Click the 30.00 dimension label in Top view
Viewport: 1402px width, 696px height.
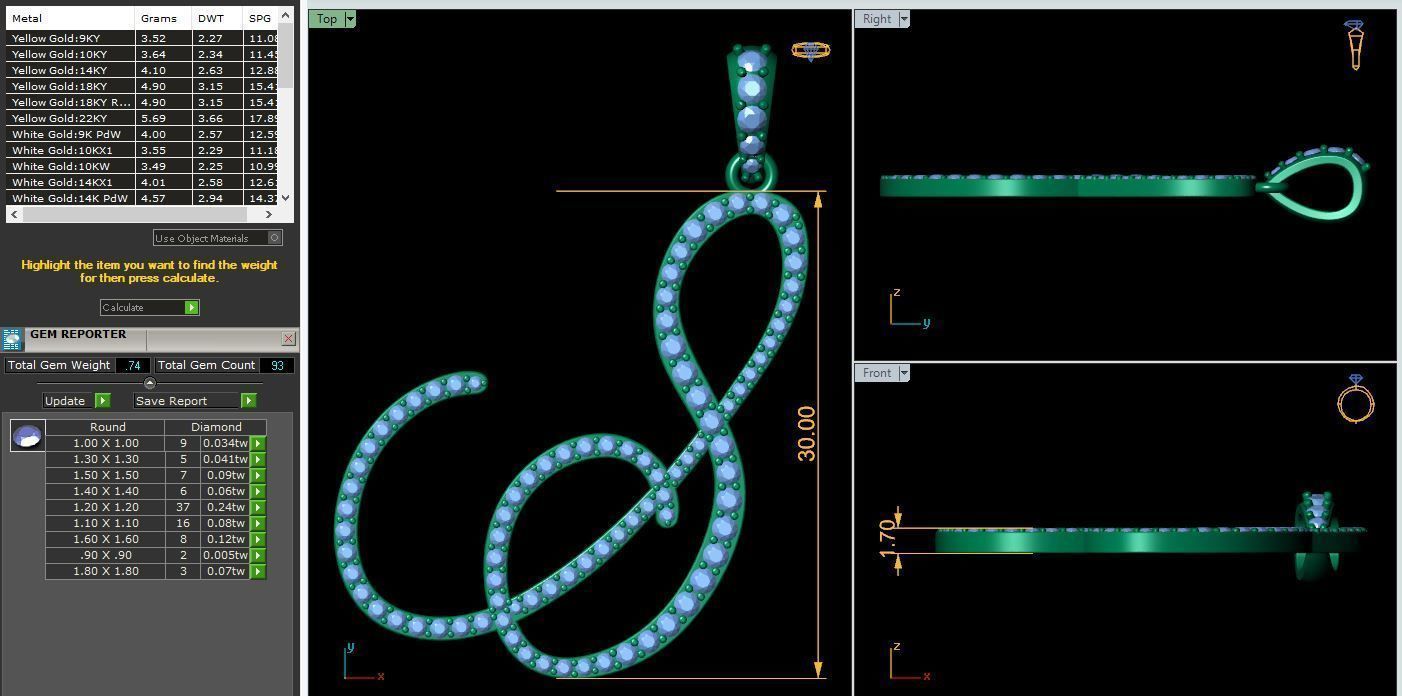point(806,433)
